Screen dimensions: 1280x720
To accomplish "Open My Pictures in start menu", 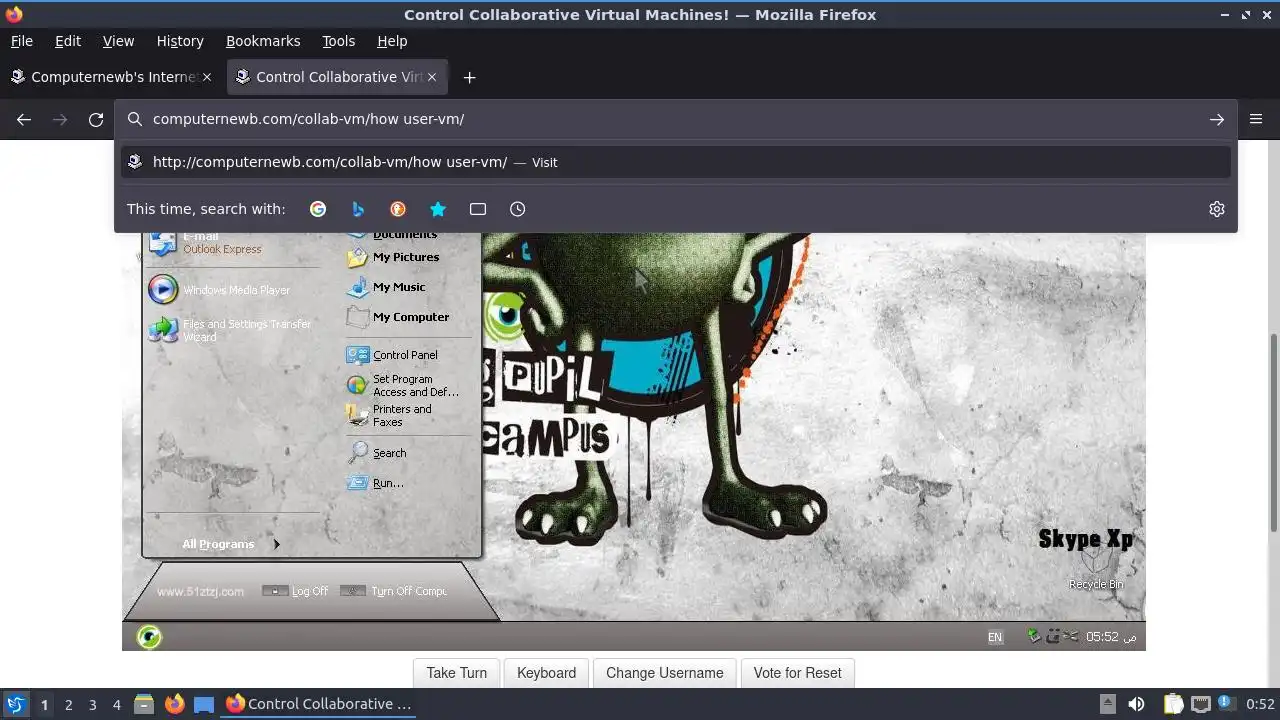I will (x=393, y=257).
